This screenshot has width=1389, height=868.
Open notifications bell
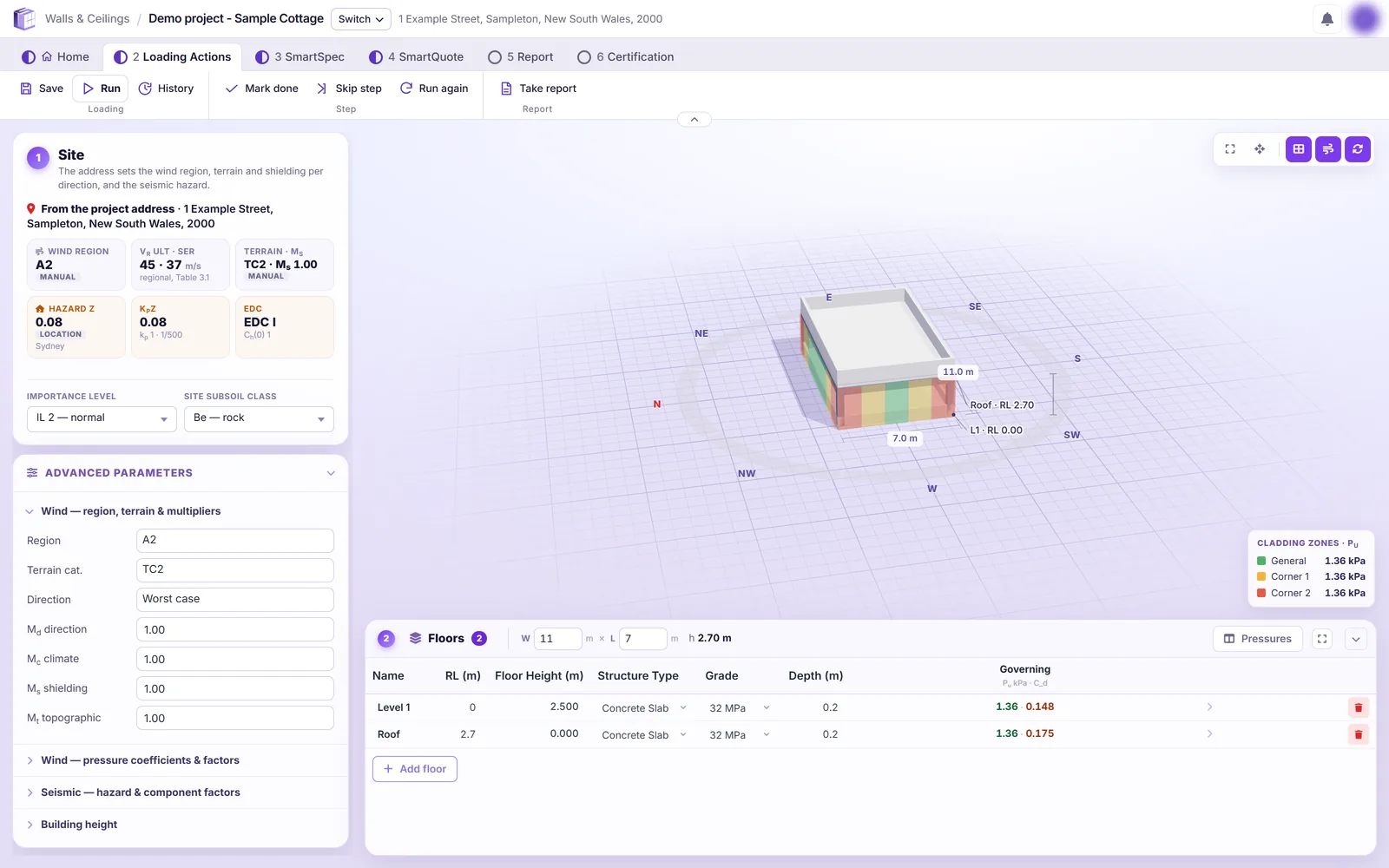click(x=1327, y=19)
